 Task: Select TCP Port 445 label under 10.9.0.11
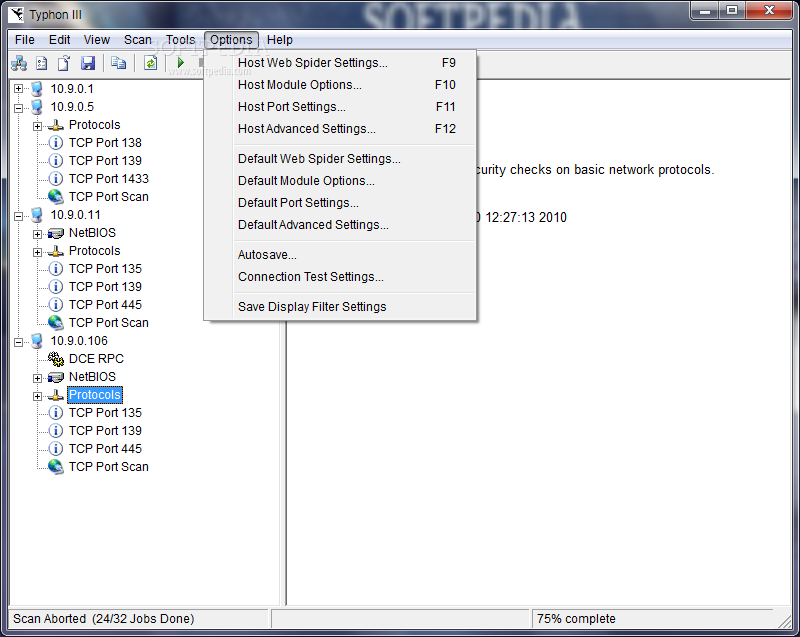(x=105, y=304)
